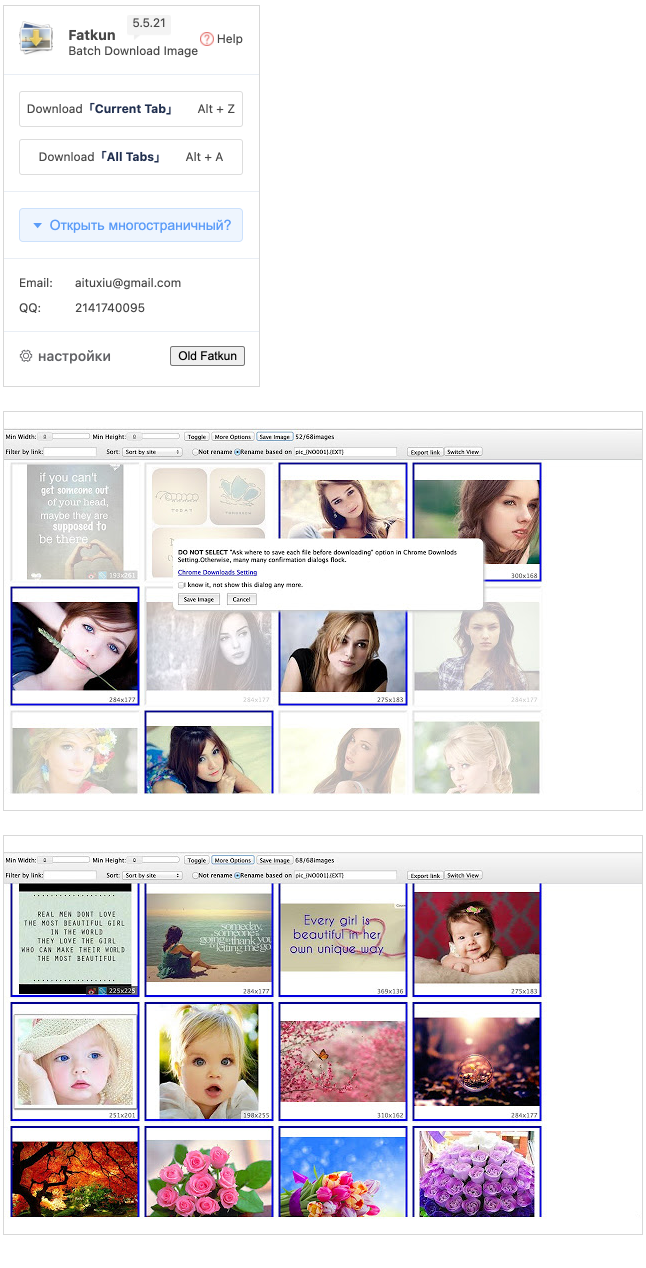Click the QQ number 2141740095
Image resolution: width=646 pixels, height=1268 pixels.
pyautogui.click(x=110, y=308)
